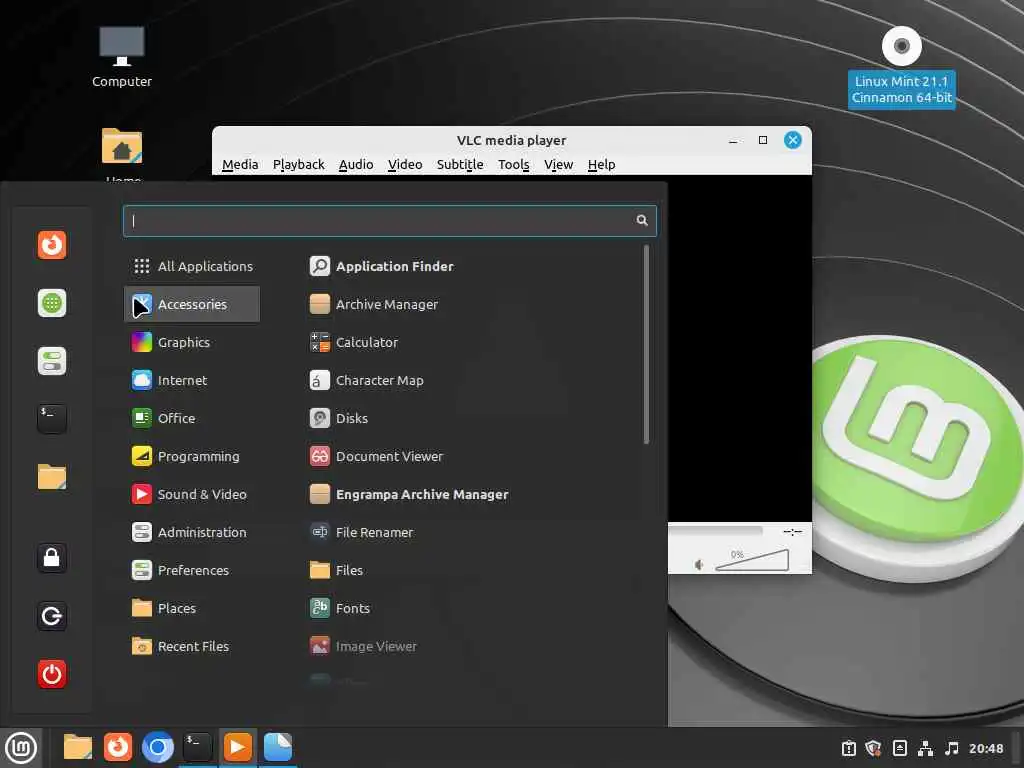The height and width of the screenshot is (768, 1024).
Task: Select the Sound & Video category
Action: click(x=192, y=494)
